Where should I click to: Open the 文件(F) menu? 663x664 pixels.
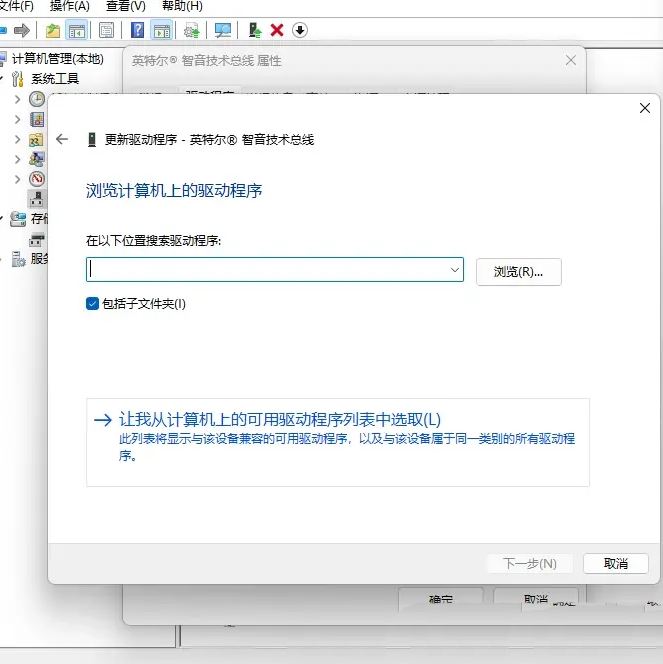16,6
